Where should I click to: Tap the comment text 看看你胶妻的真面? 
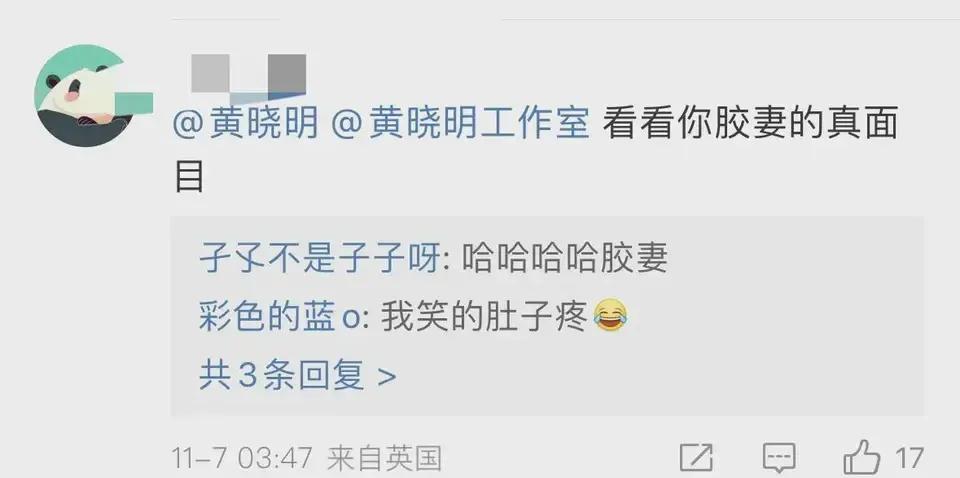[750, 123]
